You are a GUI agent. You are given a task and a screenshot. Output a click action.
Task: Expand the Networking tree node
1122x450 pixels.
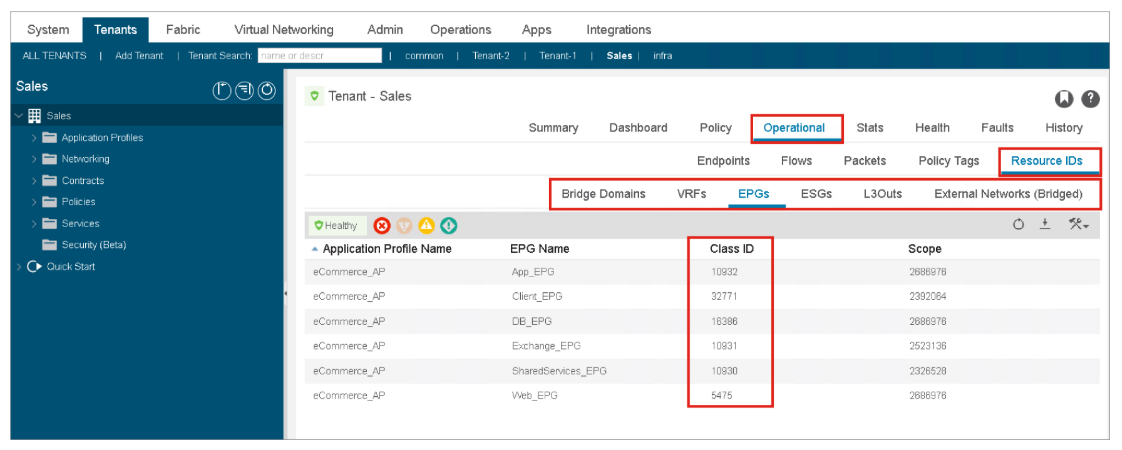click(34, 159)
